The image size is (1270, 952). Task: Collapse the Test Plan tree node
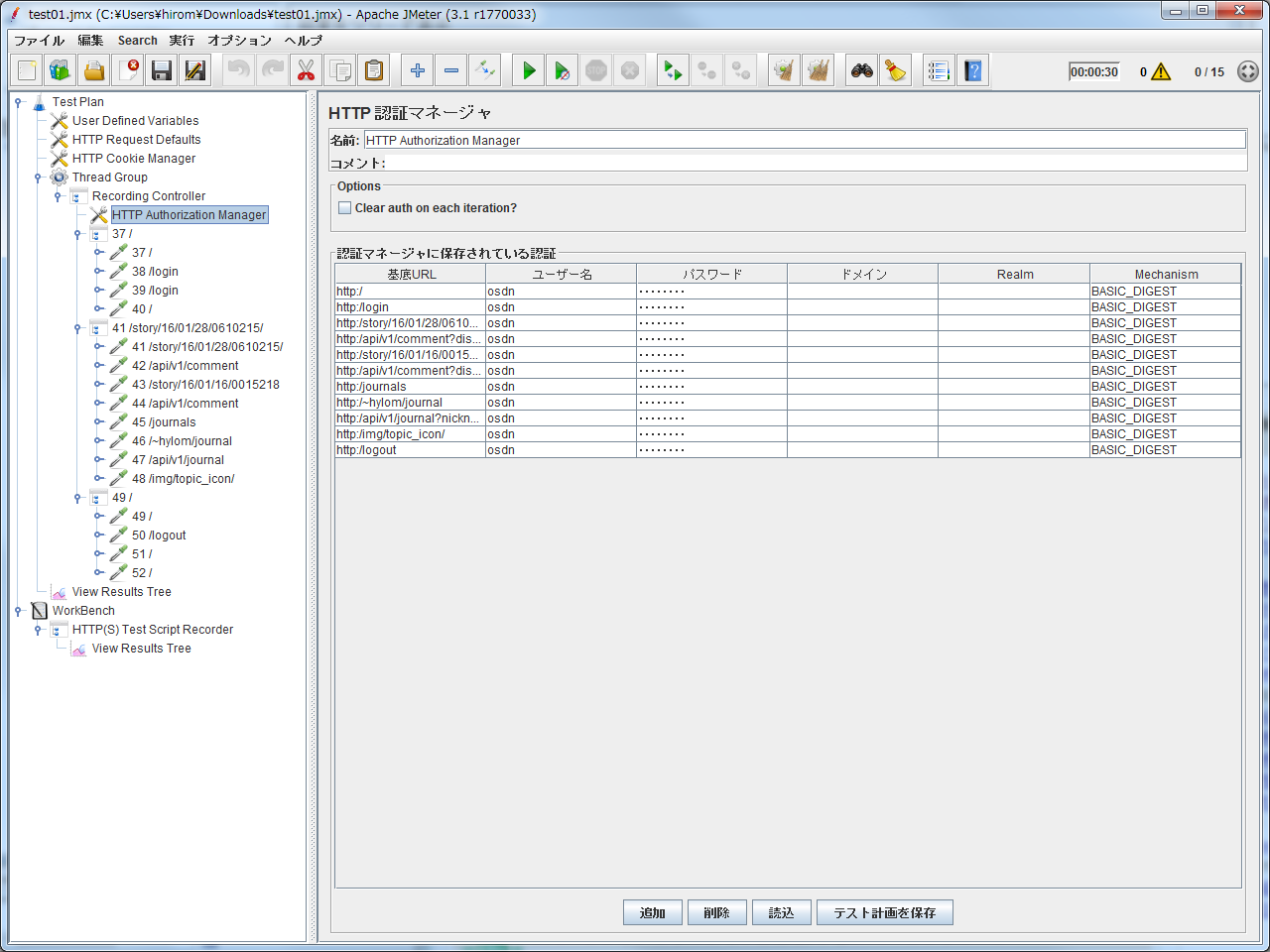click(18, 102)
